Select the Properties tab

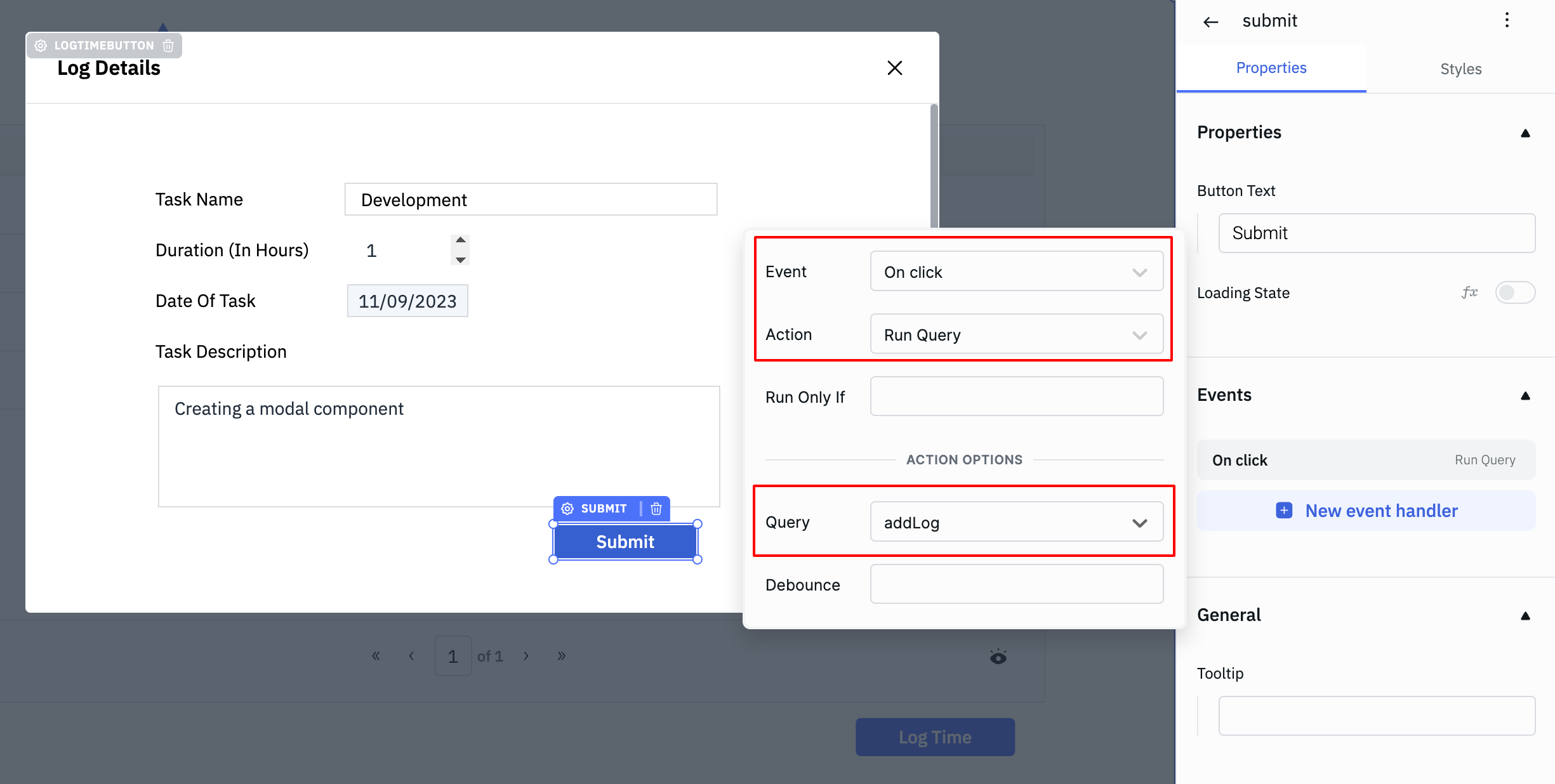[x=1271, y=68]
